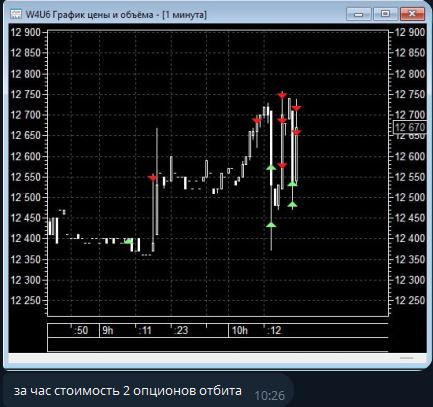This screenshot has width=433, height=407.
Task: Click the :50 time axis label
Action: 81,330
